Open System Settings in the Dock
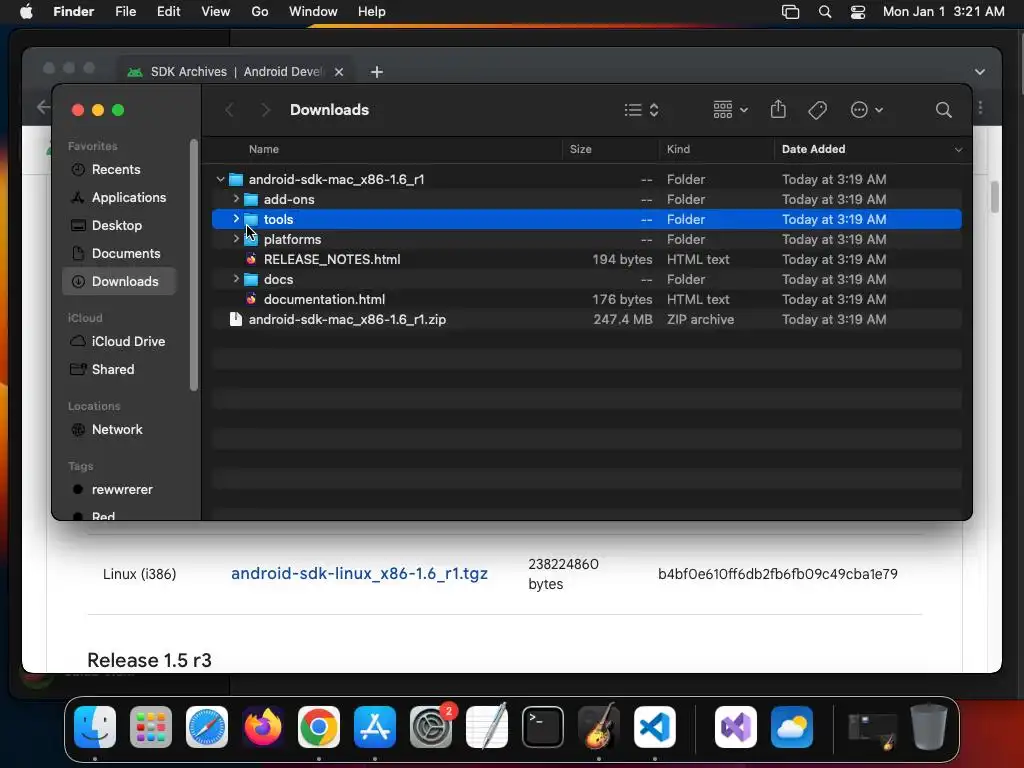Screen dimensions: 1024x768 [x=431, y=727]
